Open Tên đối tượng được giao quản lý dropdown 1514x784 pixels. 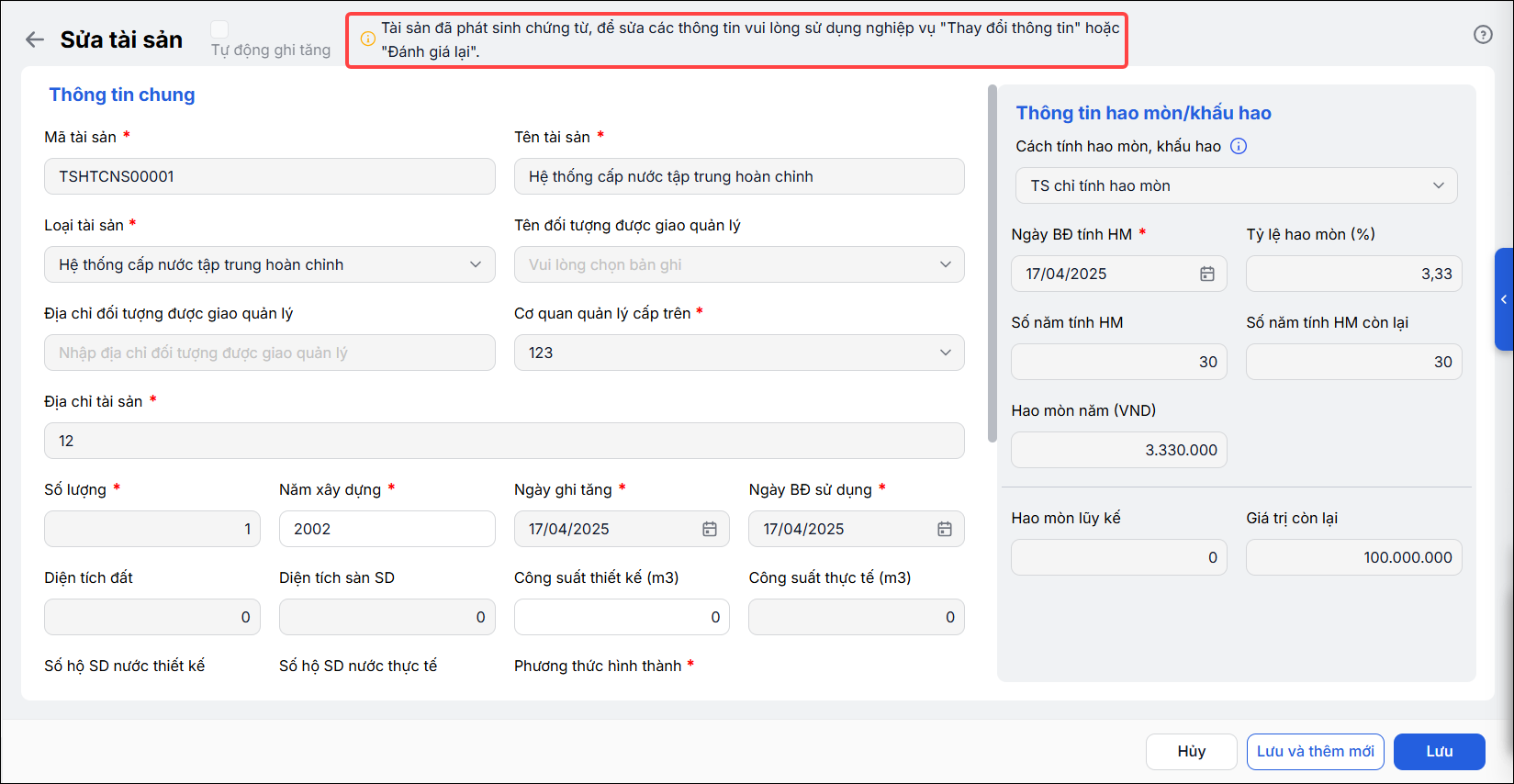739,264
